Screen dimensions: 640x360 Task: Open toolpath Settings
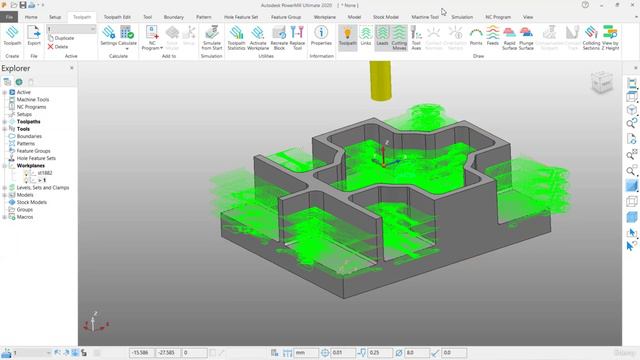(109, 36)
